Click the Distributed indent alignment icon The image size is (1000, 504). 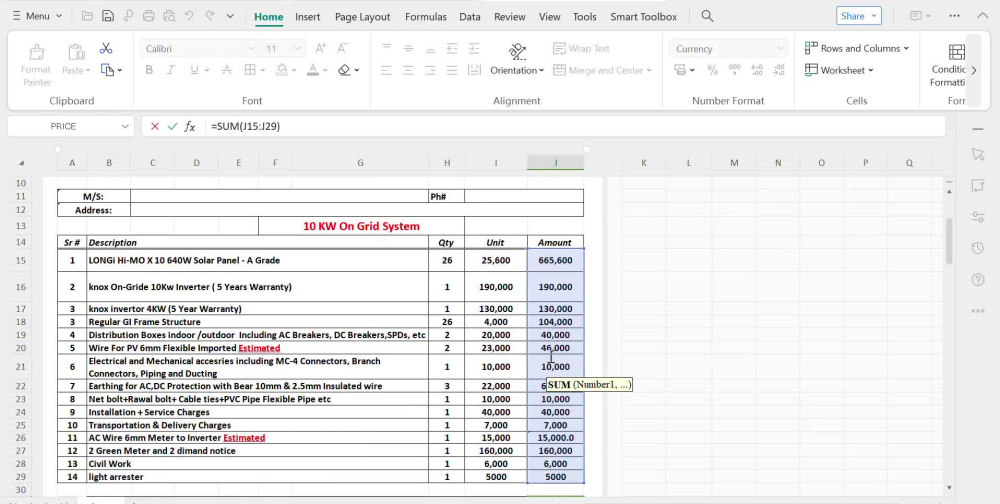pyautogui.click(x=474, y=70)
